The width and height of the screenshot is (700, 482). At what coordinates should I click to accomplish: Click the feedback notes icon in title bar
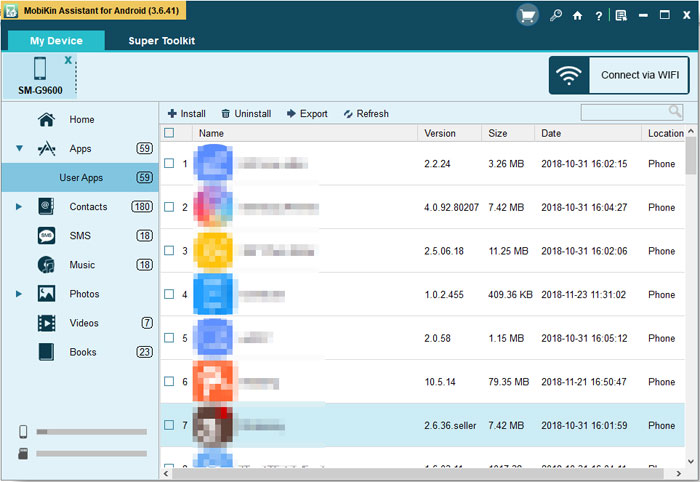coord(621,16)
